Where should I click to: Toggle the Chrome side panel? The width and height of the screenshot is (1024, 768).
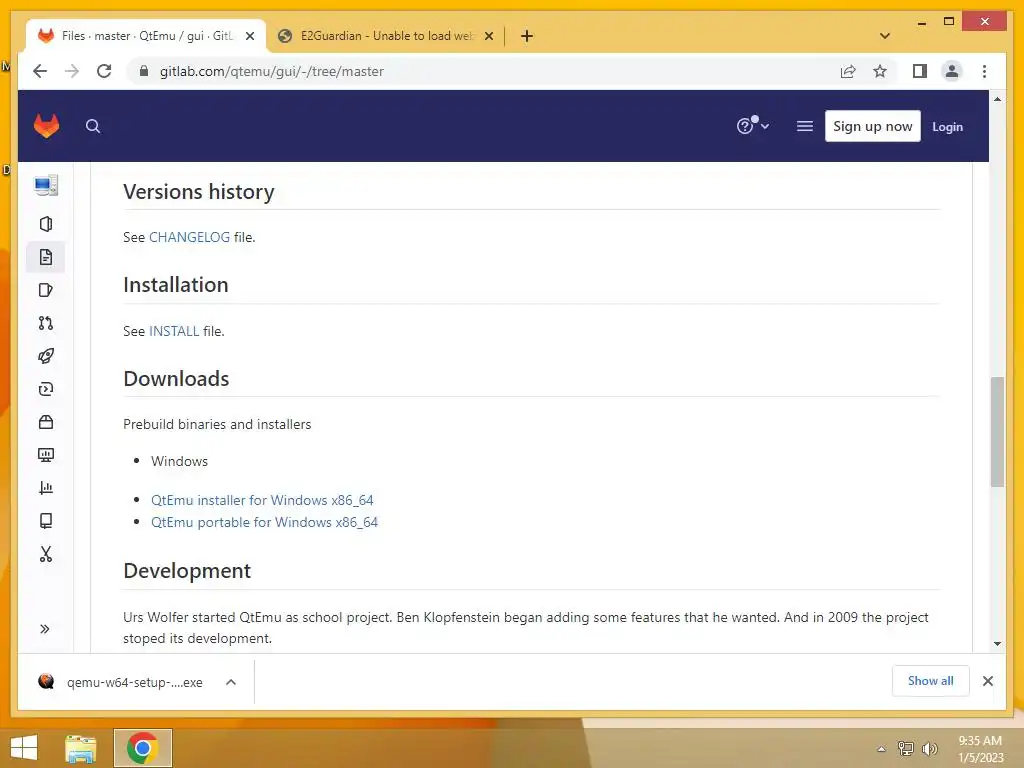pyautogui.click(x=920, y=71)
